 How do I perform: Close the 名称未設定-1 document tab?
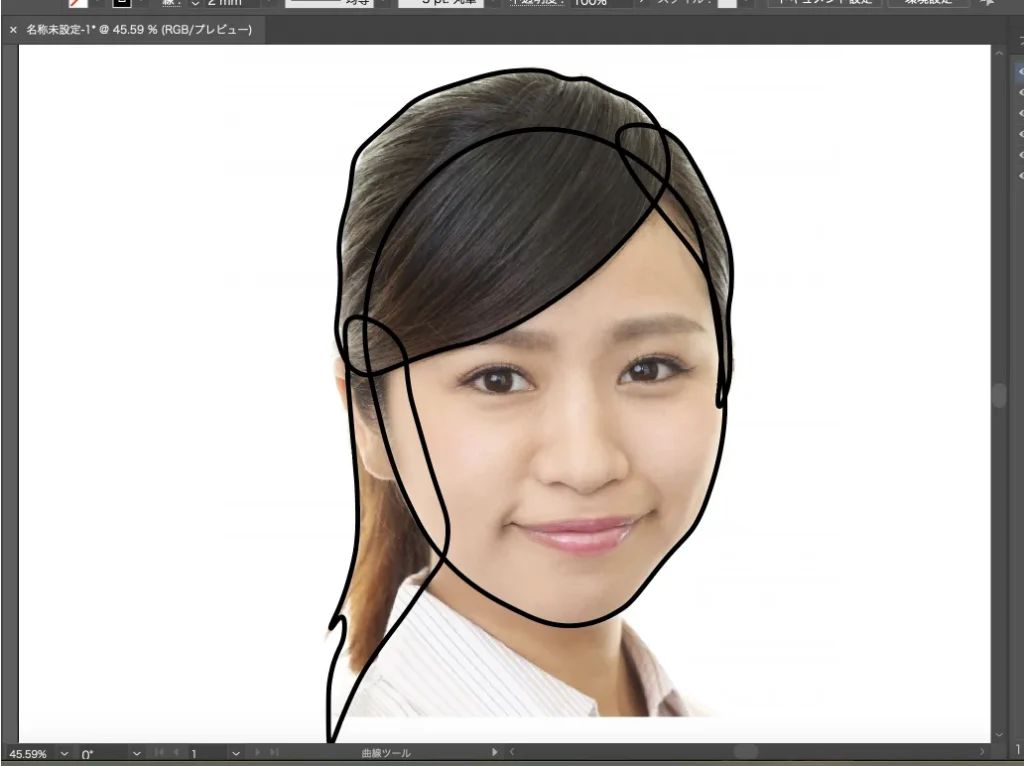coord(13,30)
